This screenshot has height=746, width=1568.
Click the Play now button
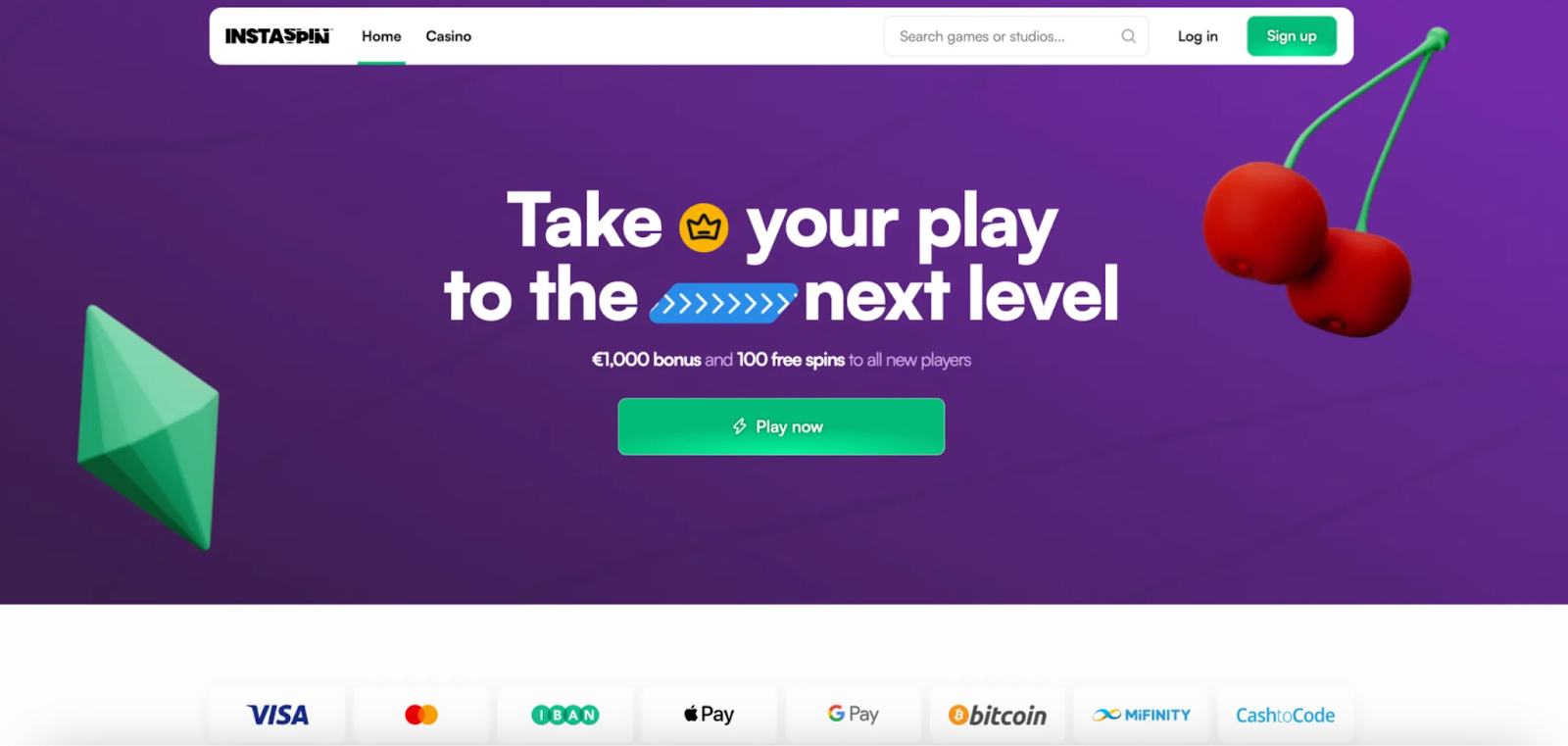781,426
